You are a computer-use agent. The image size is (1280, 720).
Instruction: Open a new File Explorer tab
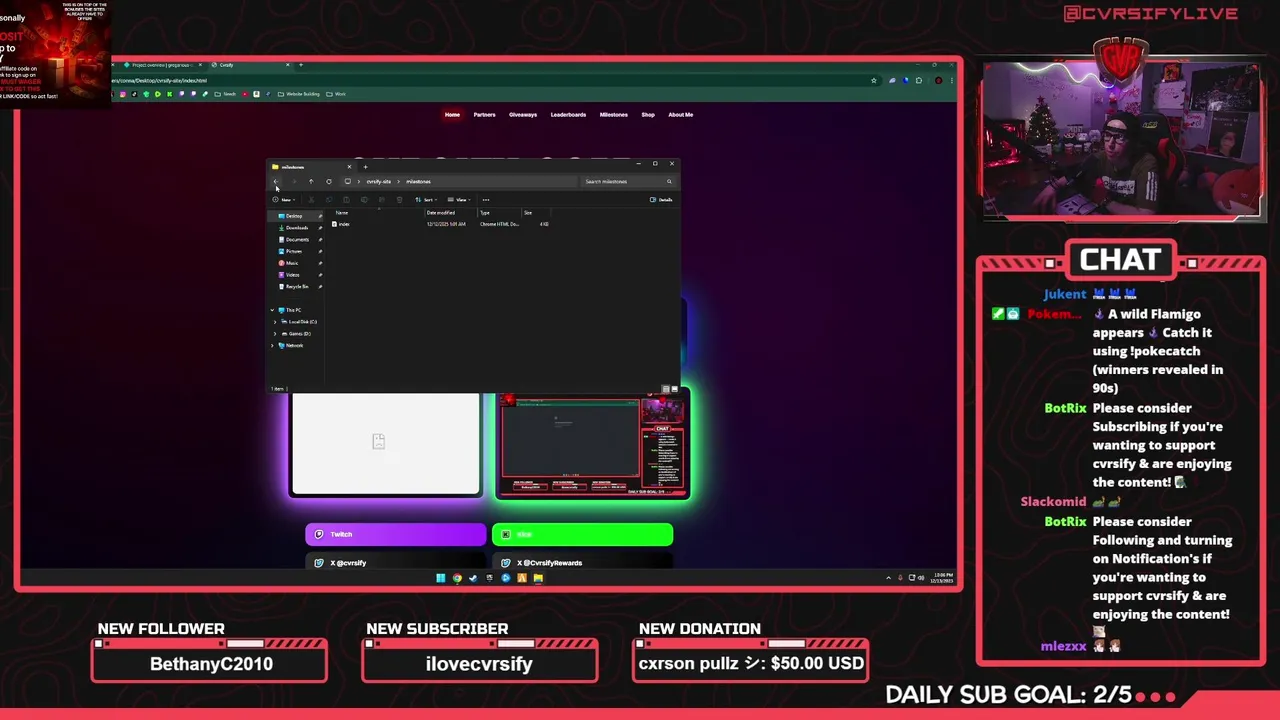pyautogui.click(x=365, y=167)
